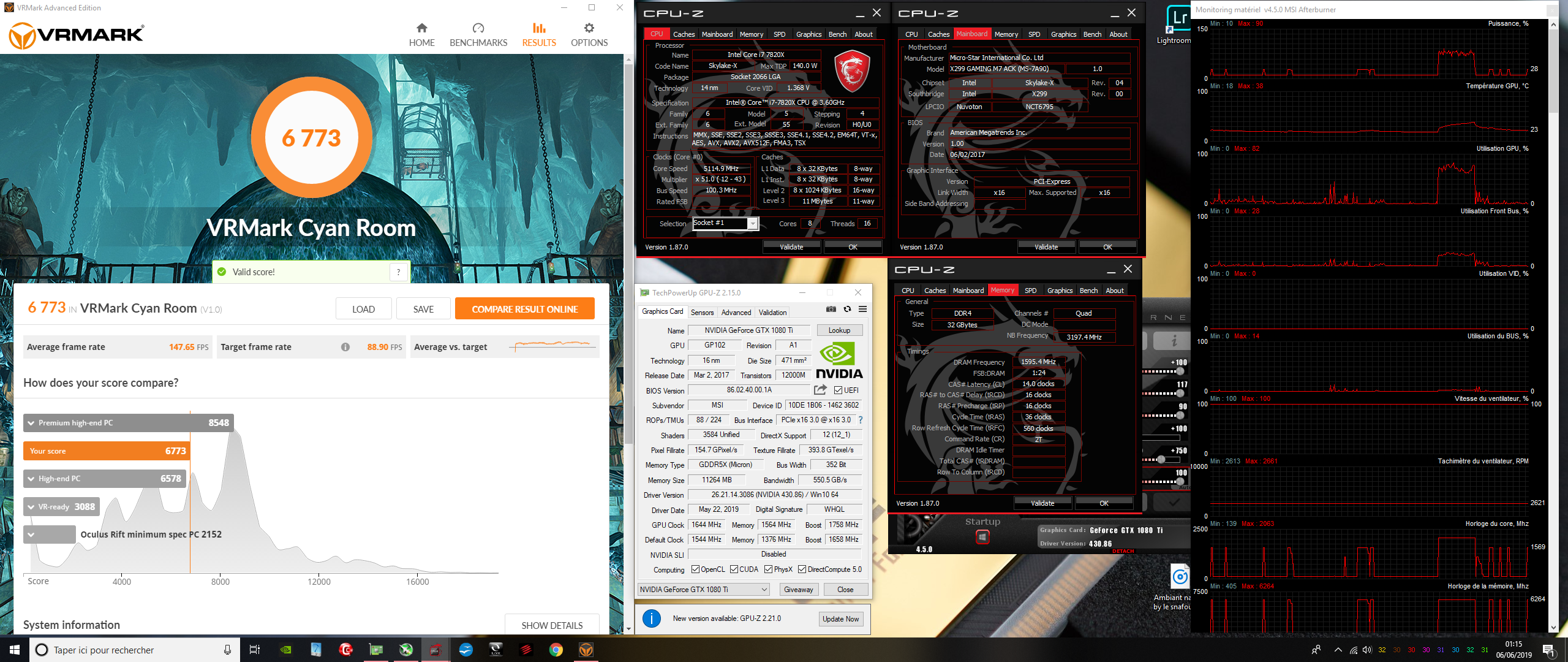Viewport: 1568px width, 662px height.
Task: Click the LOAD button in VRMark
Action: [363, 309]
